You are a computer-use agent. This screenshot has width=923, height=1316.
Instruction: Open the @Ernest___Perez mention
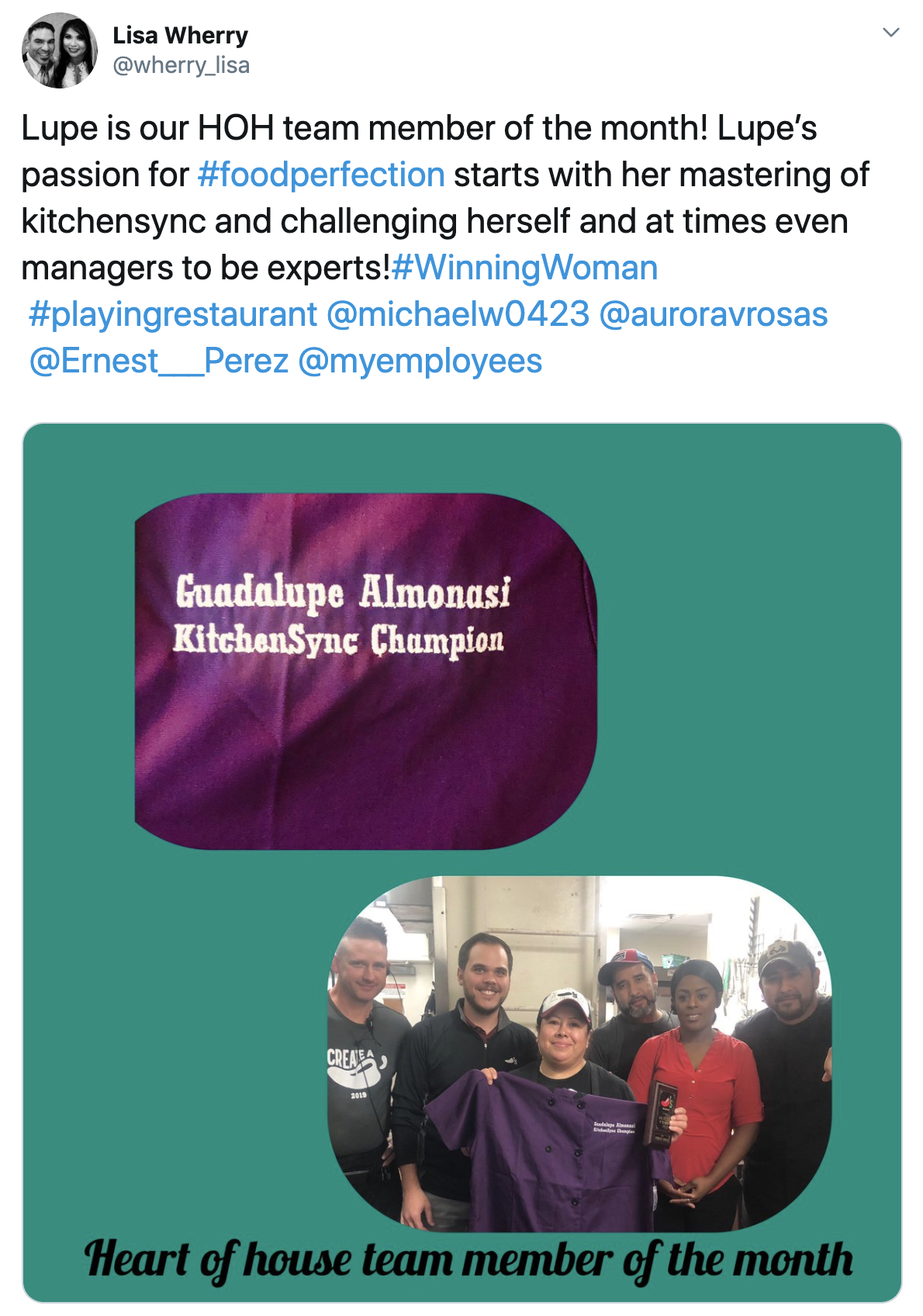[158, 361]
